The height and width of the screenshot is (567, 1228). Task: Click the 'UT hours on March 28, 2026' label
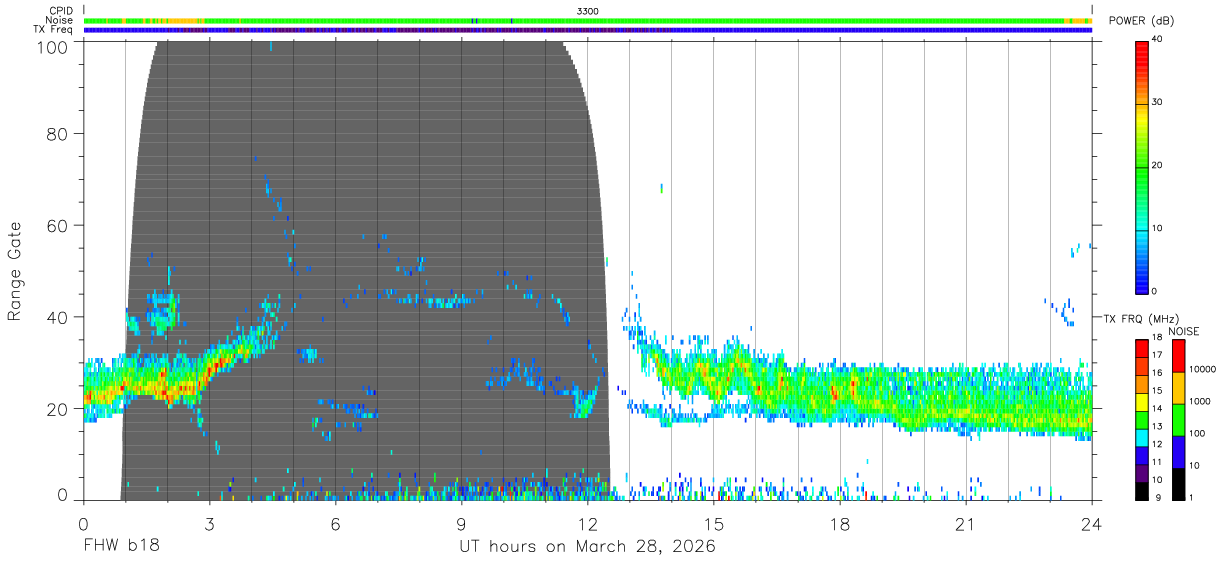pyautogui.click(x=587, y=547)
